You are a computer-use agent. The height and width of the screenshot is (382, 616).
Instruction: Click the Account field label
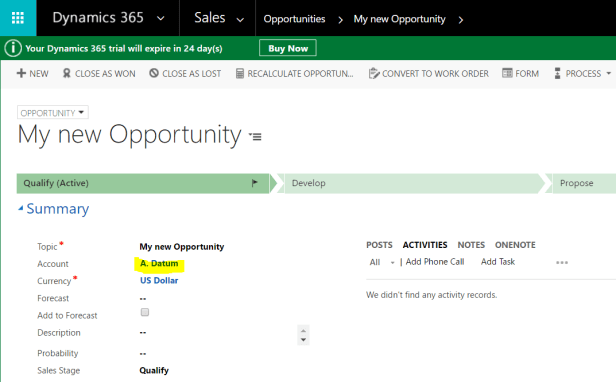[x=53, y=264]
